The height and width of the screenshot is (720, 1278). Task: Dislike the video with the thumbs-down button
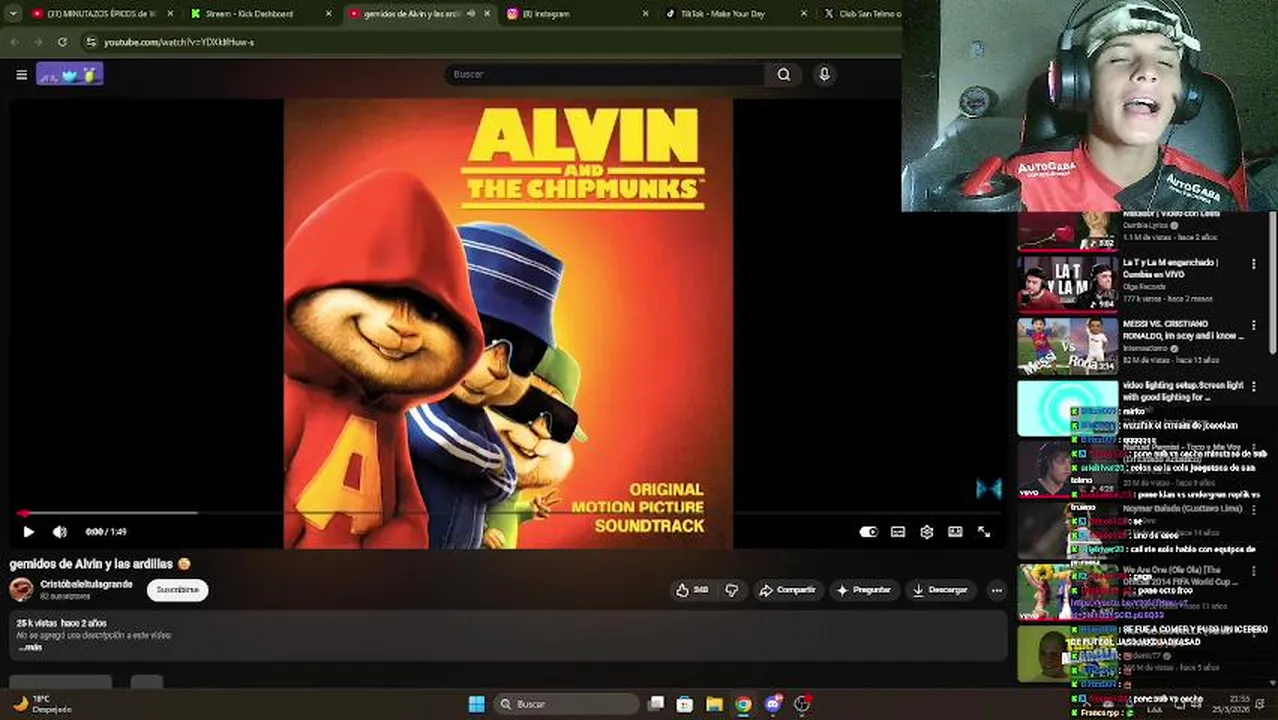click(732, 590)
